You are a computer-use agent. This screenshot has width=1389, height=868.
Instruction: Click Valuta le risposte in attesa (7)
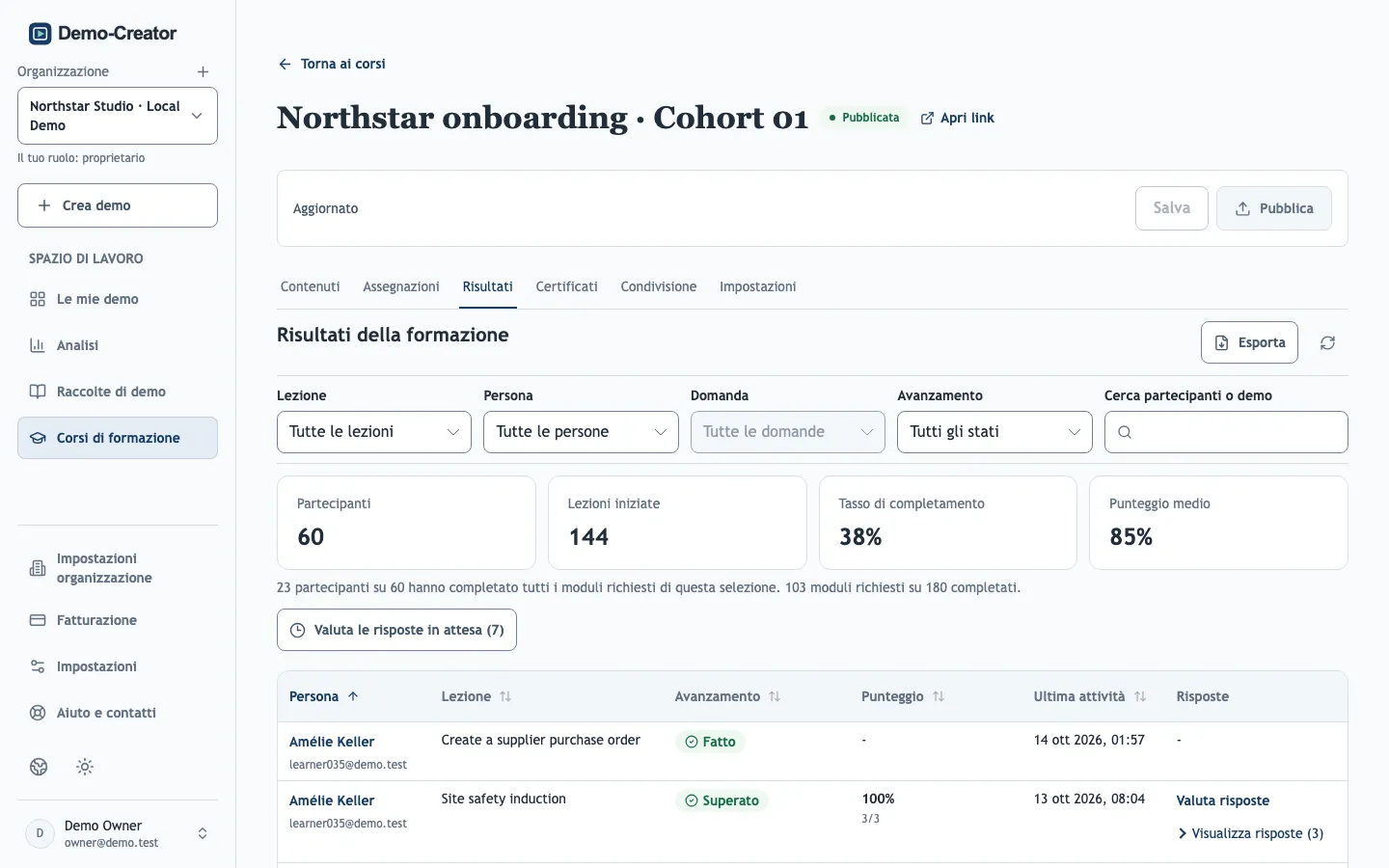coord(396,630)
